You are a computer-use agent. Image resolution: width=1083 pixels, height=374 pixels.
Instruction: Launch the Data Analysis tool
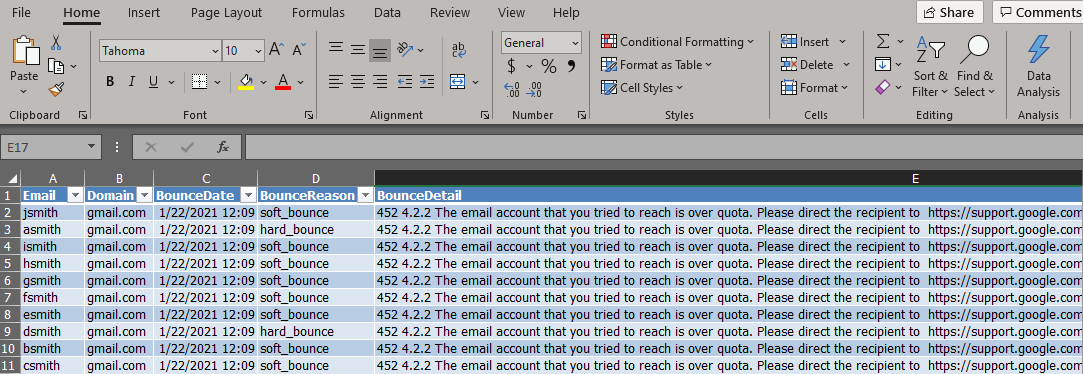[x=1038, y=67]
